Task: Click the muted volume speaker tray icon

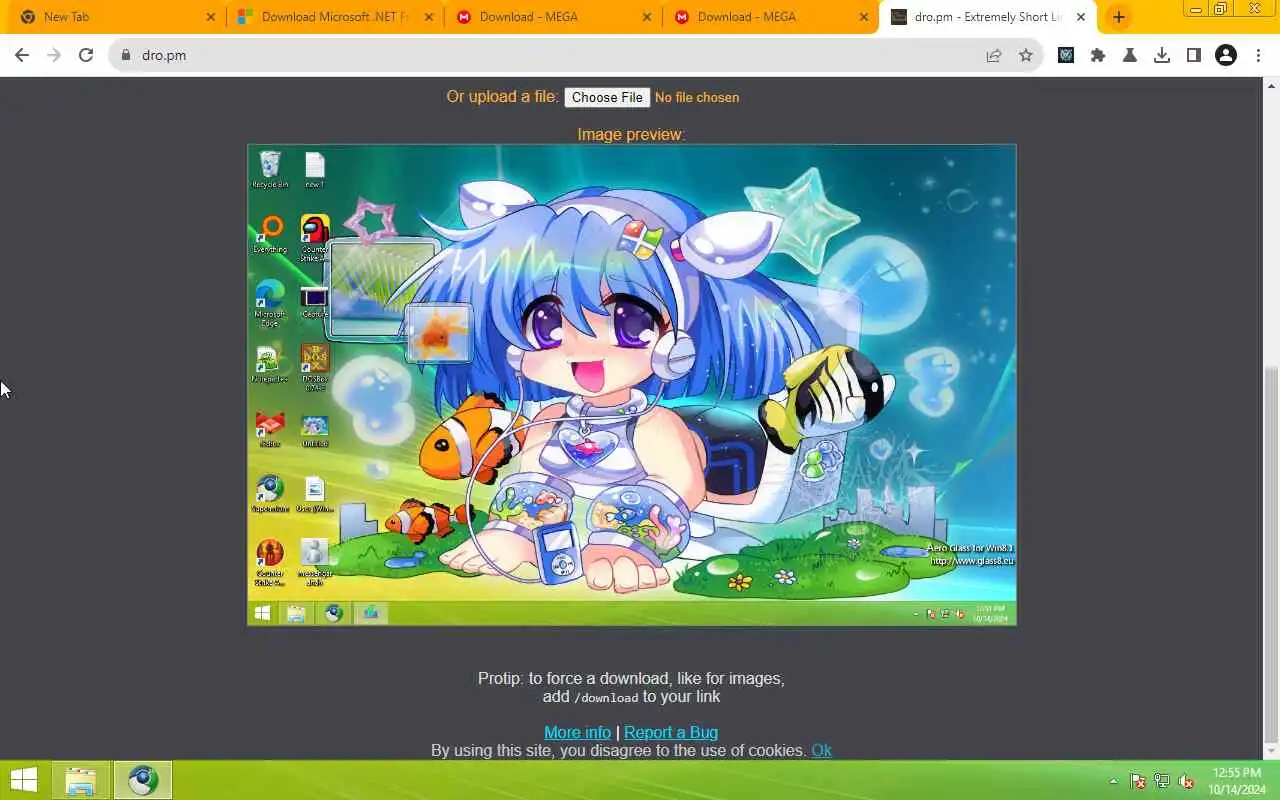Action: tap(1186, 781)
